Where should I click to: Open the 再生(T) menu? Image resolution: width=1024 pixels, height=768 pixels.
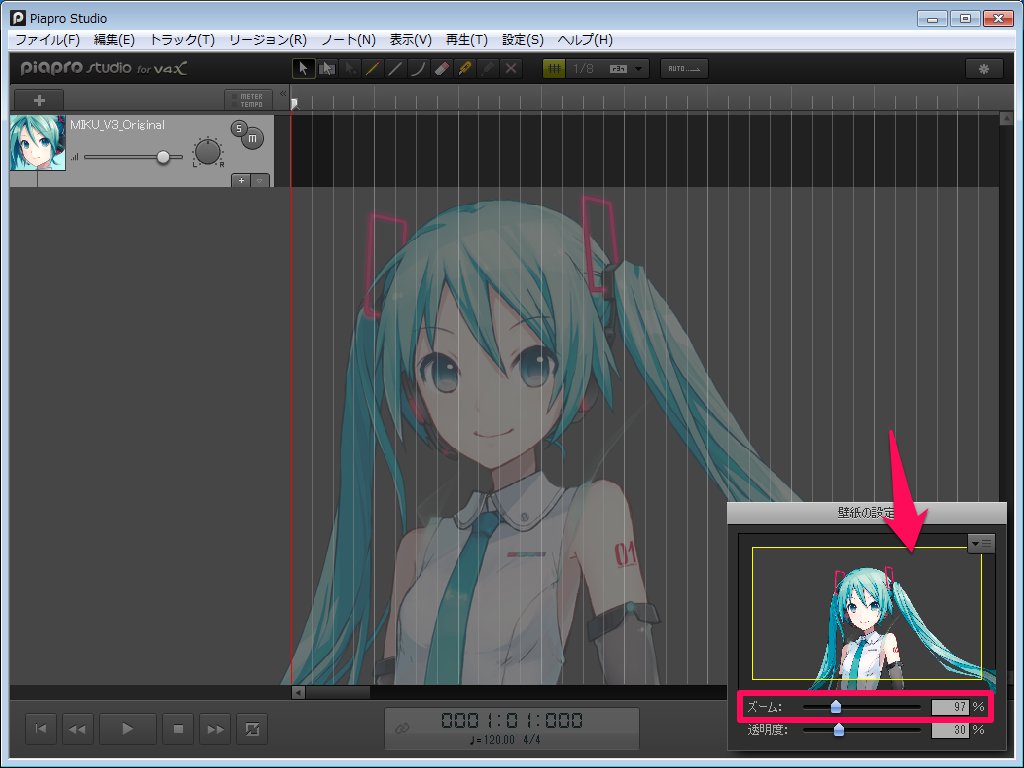point(466,40)
